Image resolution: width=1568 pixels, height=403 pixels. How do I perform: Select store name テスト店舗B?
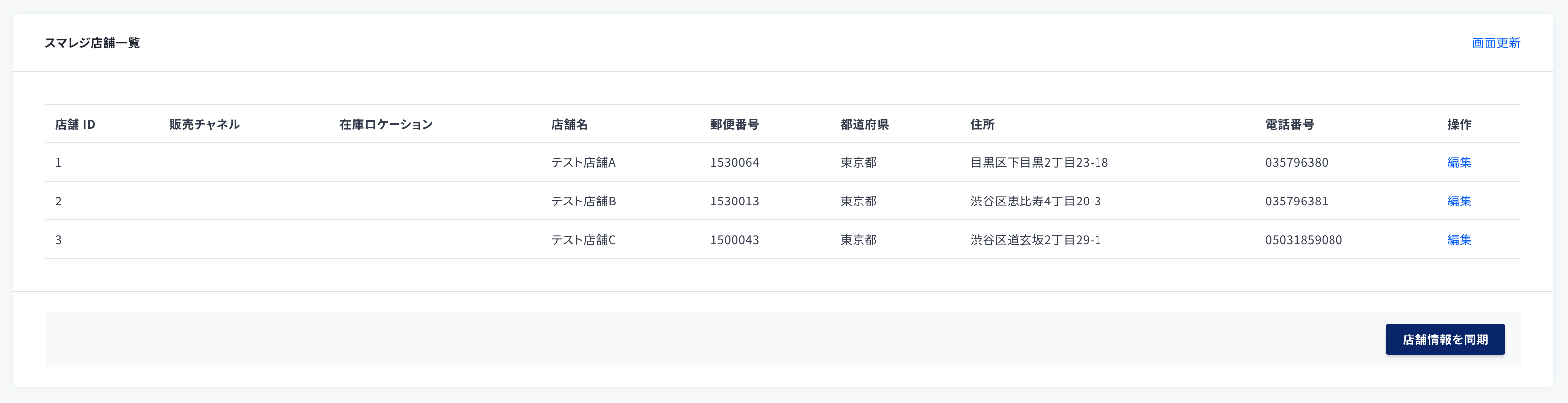(x=583, y=201)
